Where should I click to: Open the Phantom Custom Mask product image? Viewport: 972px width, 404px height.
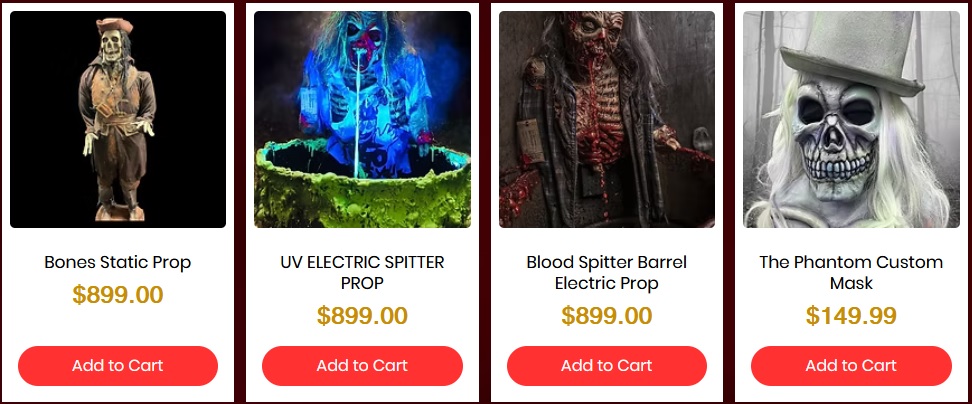point(851,120)
